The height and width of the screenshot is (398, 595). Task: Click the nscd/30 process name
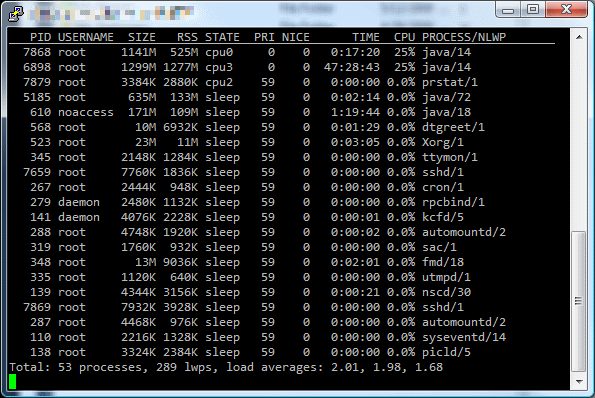[446, 292]
